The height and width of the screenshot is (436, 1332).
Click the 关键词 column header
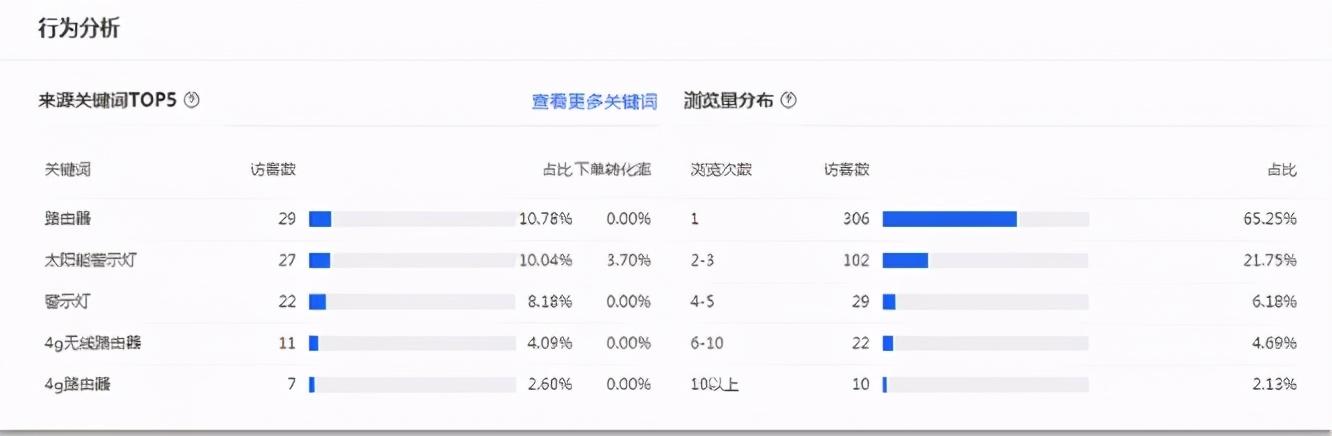pos(68,170)
